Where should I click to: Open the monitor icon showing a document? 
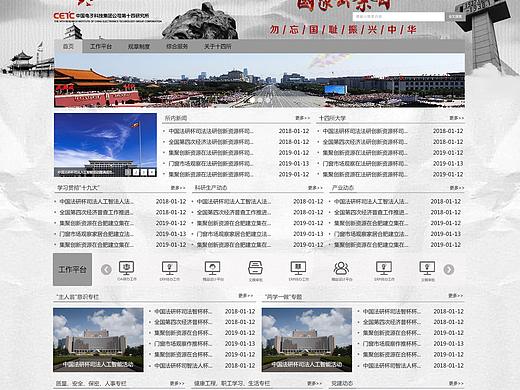(x=298, y=268)
